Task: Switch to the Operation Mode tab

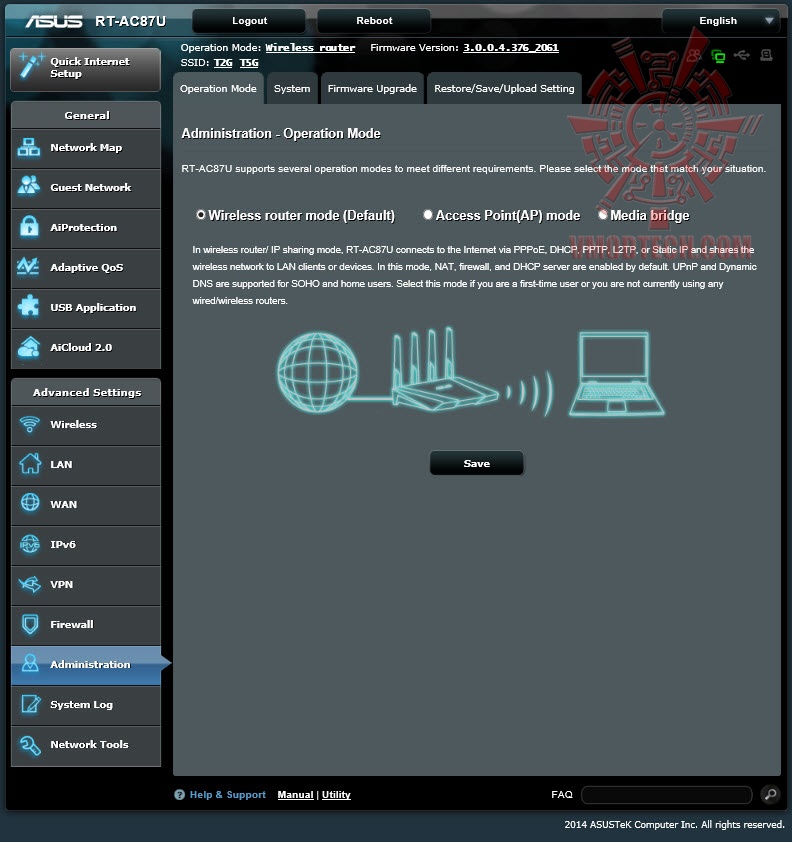Action: pos(218,89)
